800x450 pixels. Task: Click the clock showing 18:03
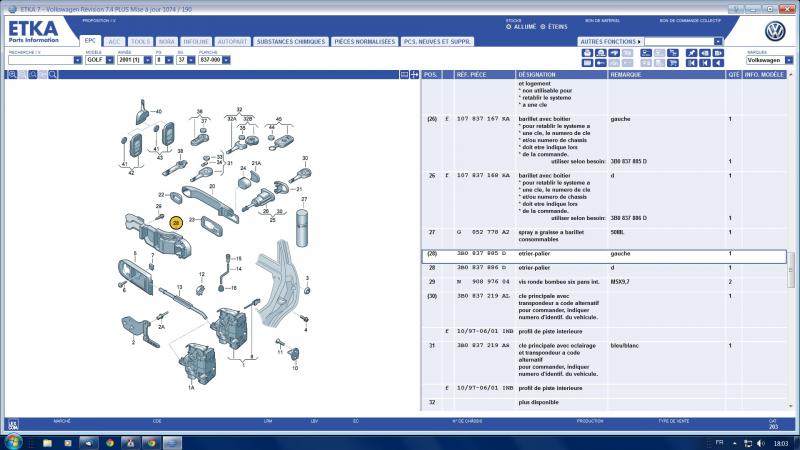point(781,443)
